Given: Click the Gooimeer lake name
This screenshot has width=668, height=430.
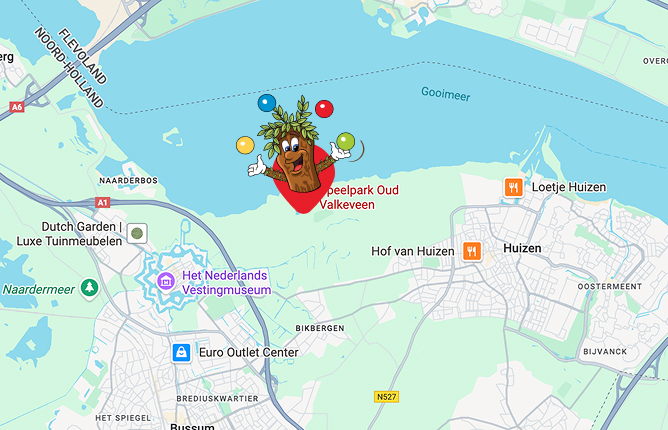Looking at the screenshot, I should pyautogui.click(x=446, y=94).
